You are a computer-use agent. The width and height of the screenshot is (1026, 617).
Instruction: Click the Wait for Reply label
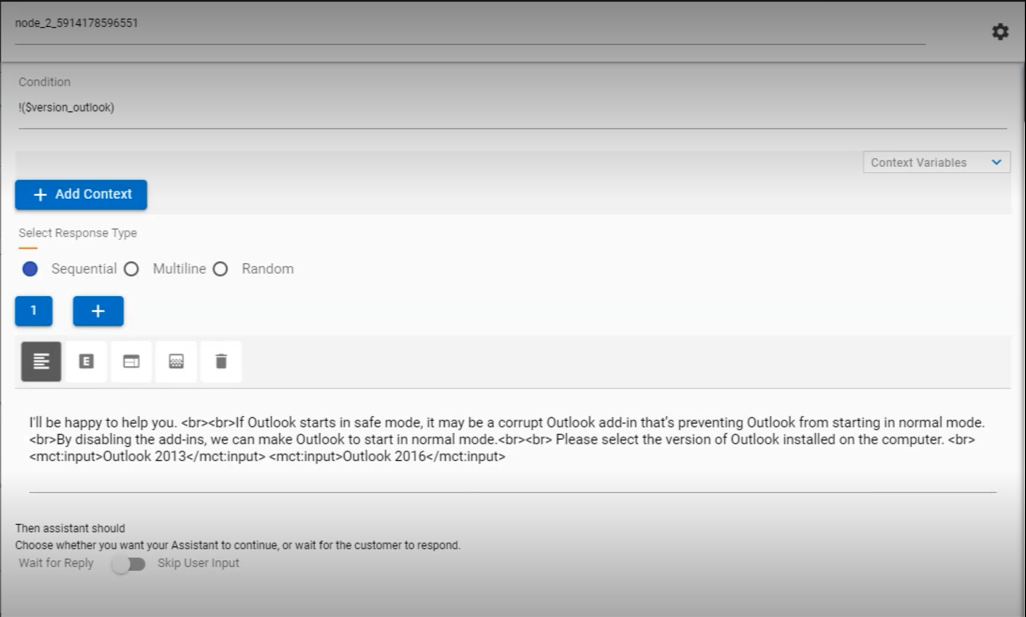(55, 563)
